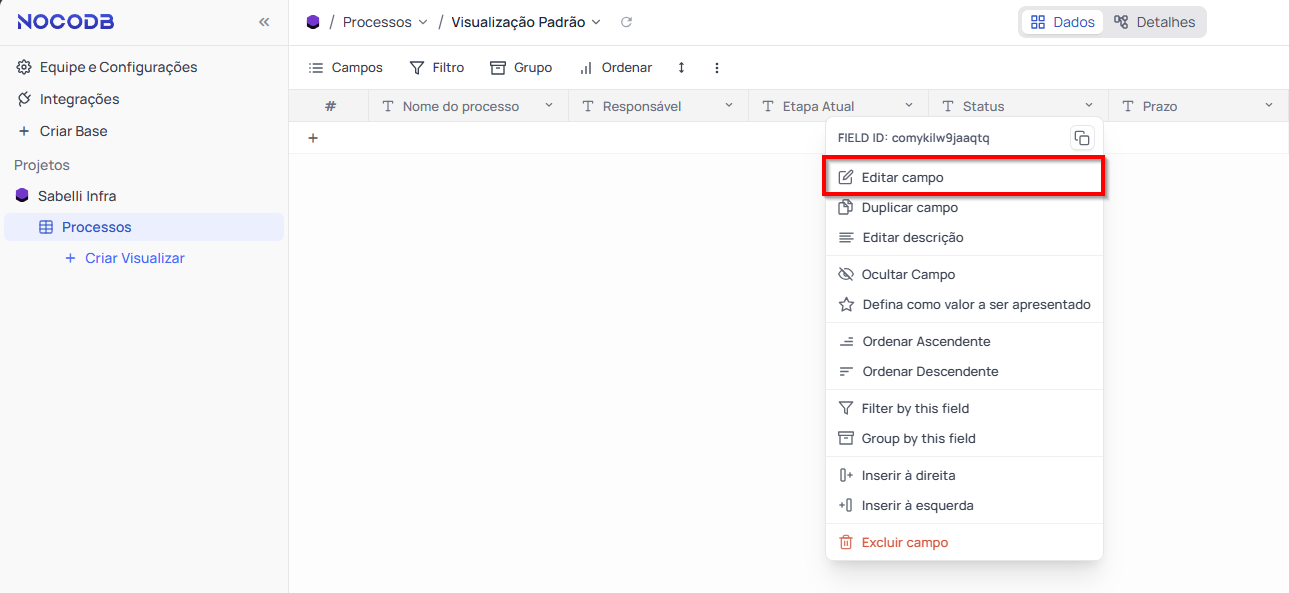Choose Ordenar Ascendente from the menu
The image size is (1289, 593).
(925, 341)
